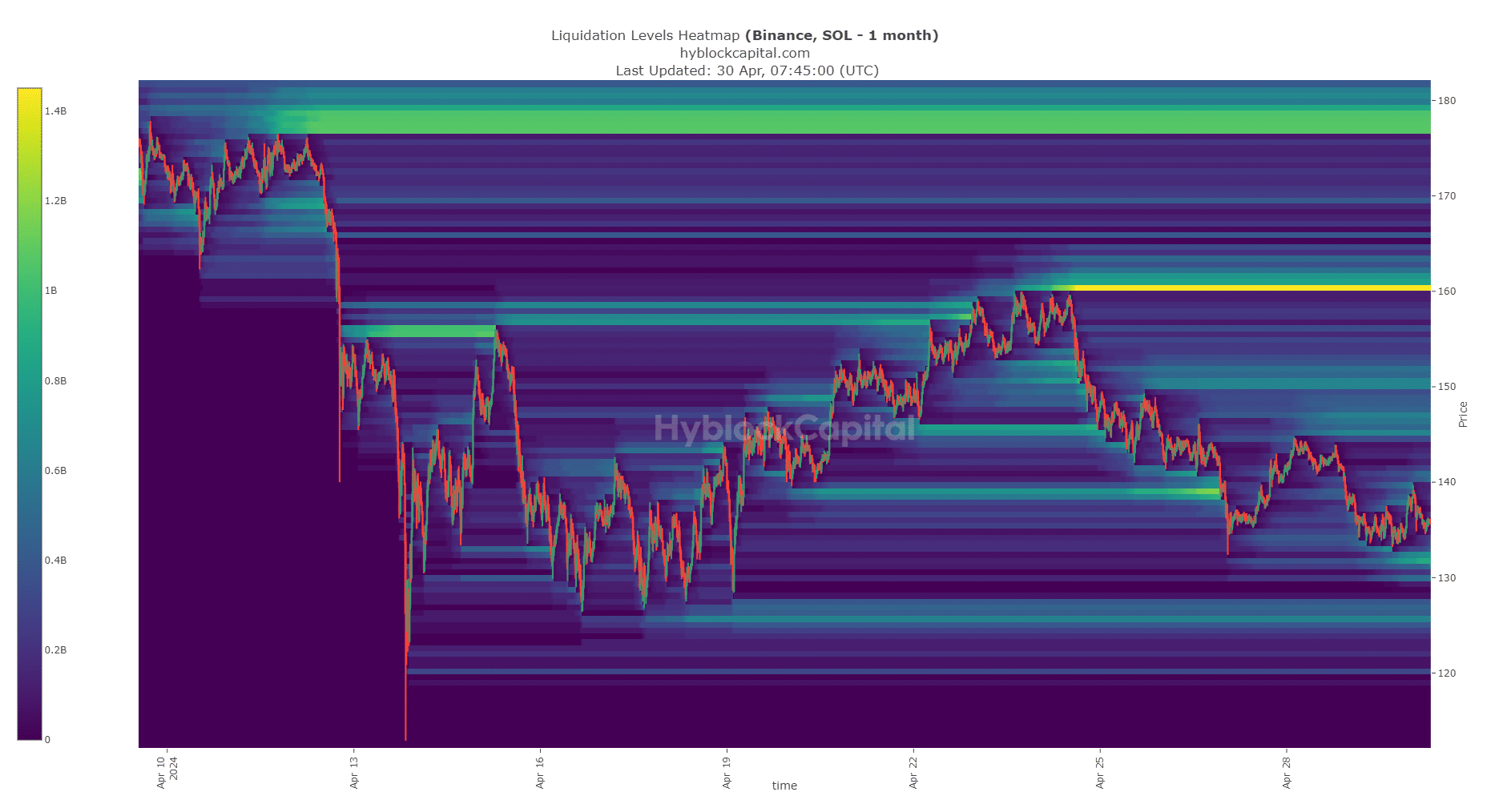Click the 0.8B colorbar label
The height and width of the screenshot is (812, 1495).
(55, 380)
